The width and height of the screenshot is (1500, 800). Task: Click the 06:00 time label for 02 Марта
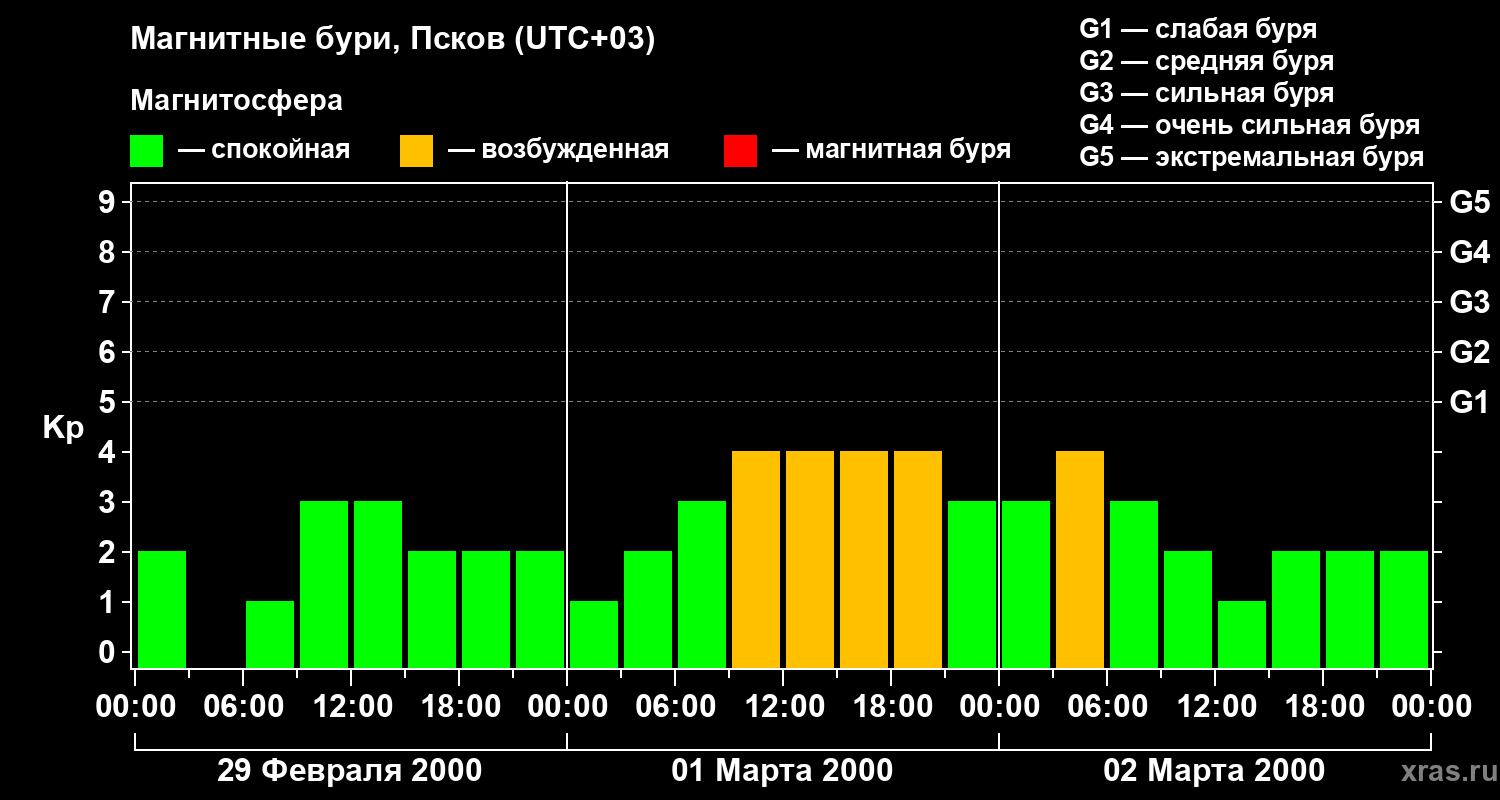pos(1107,707)
